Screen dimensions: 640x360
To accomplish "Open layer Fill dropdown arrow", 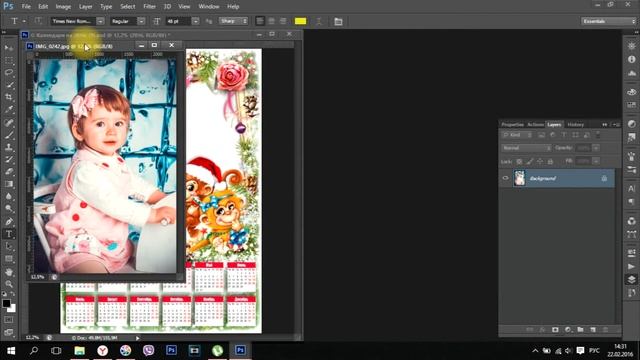I will pos(596,162).
